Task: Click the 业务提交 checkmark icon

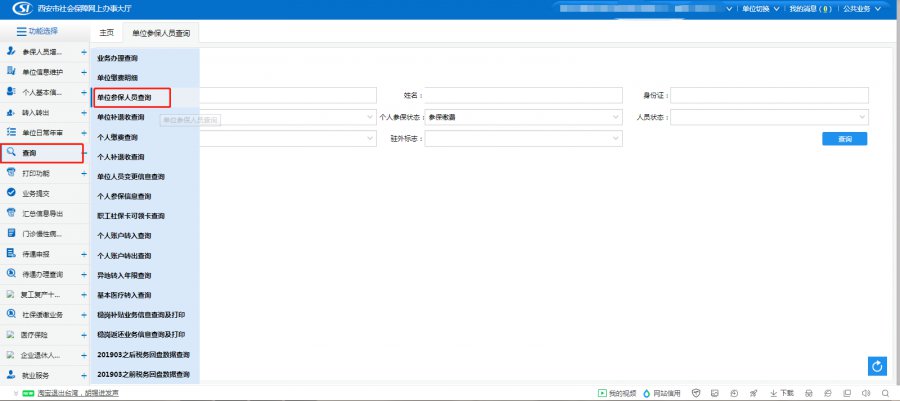Action: (x=11, y=193)
